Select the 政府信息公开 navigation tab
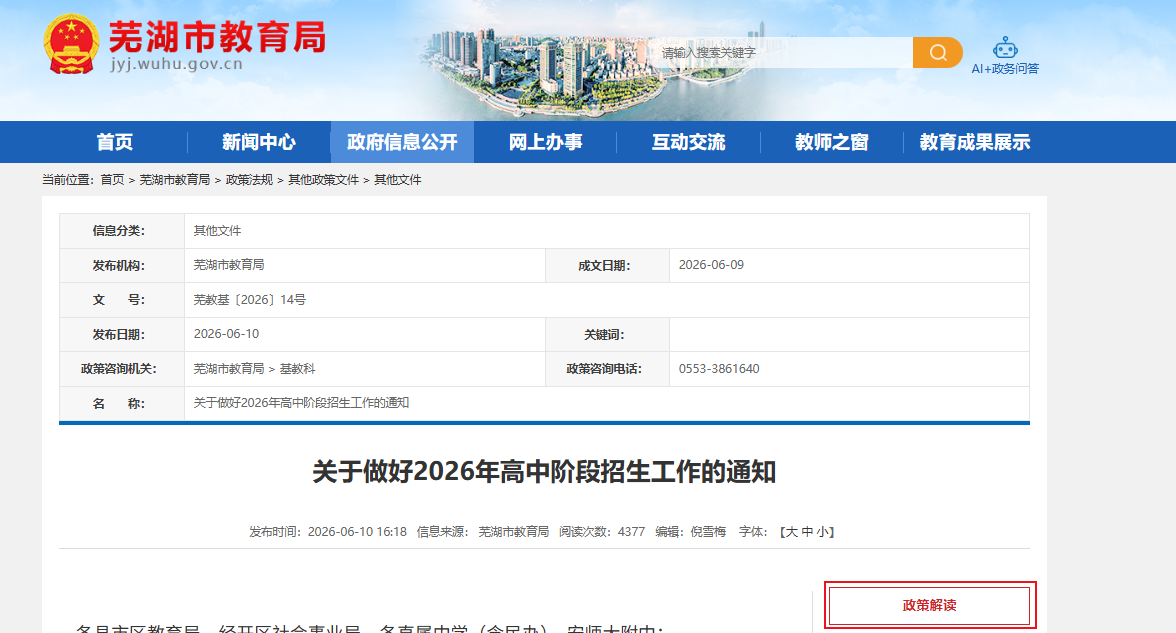The image size is (1176, 633). [402, 142]
